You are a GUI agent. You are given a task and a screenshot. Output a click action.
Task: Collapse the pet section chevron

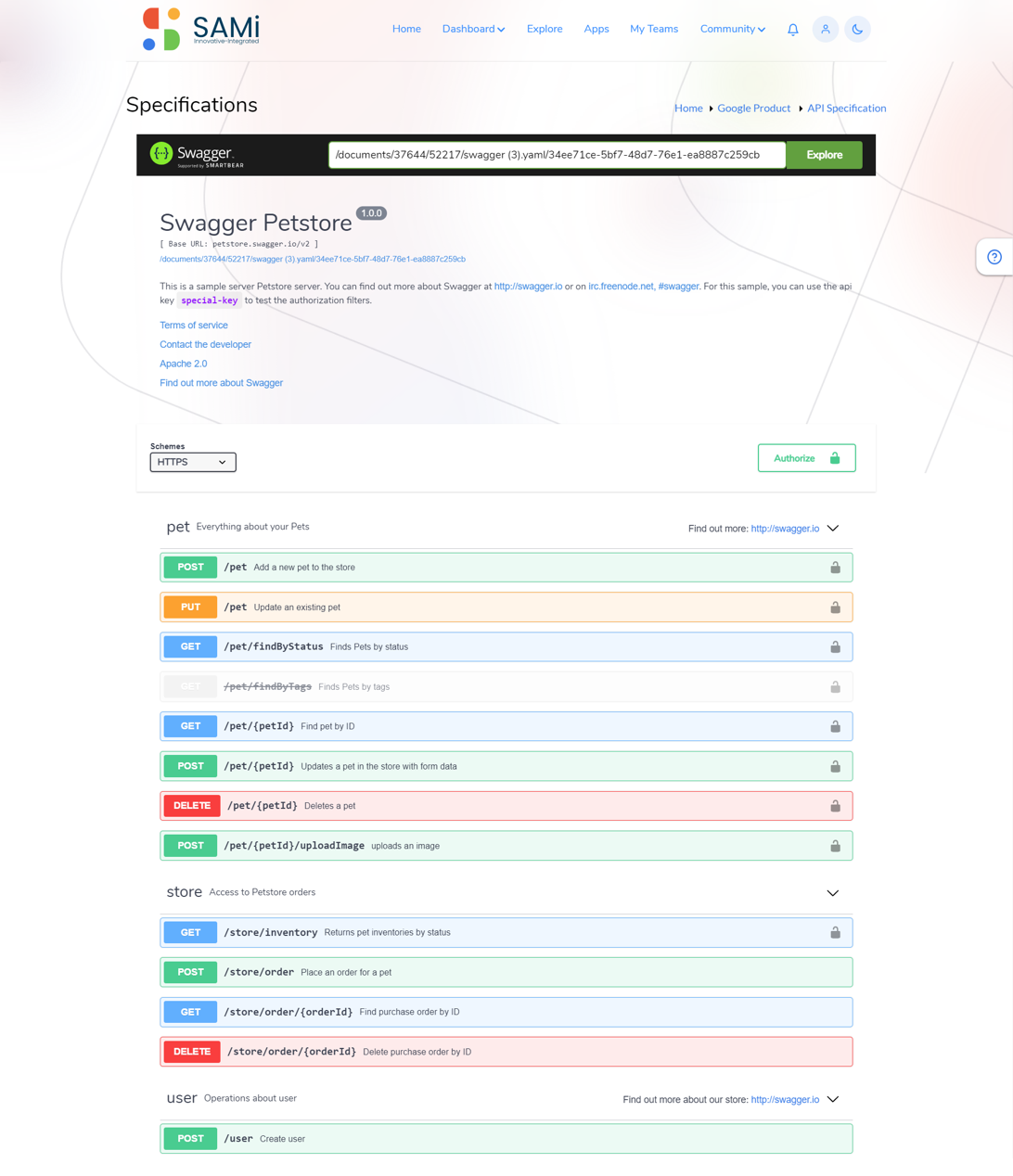pos(833,529)
